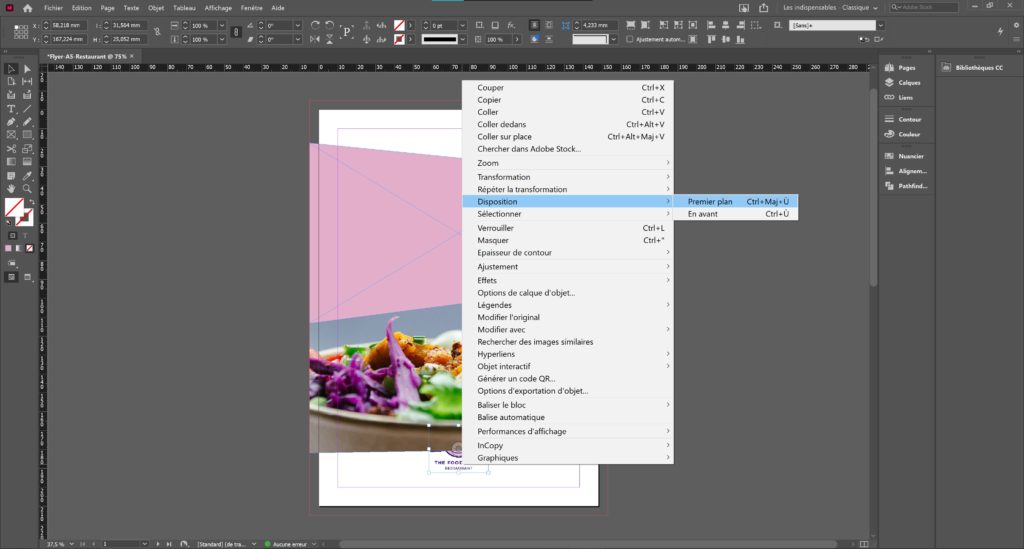Screen dimensions: 1024x549
Task: Select the Free Transform tool
Action: pos(27,149)
